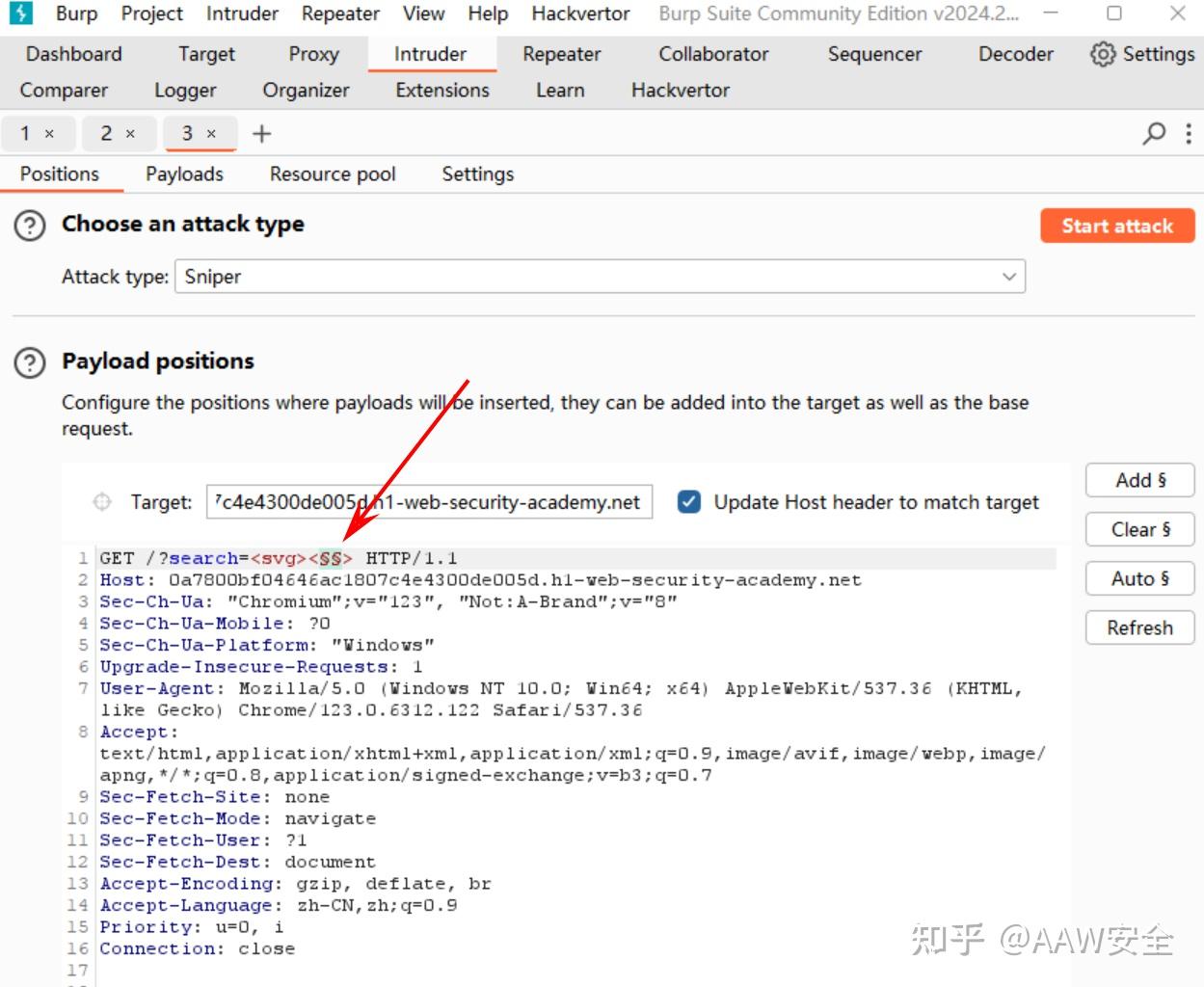The height and width of the screenshot is (987, 1204).
Task: Open the Project menu
Action: [x=151, y=13]
